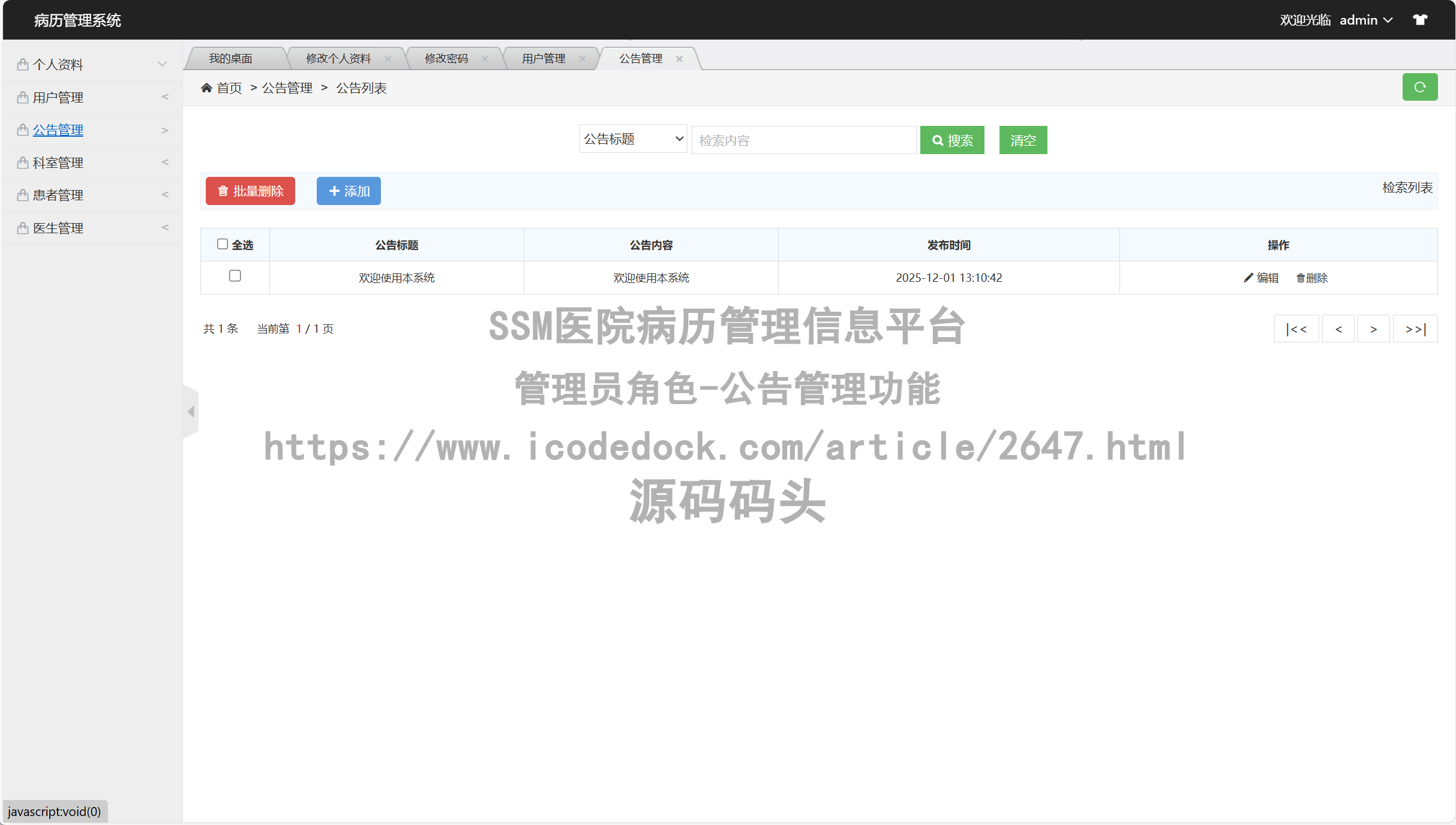The height and width of the screenshot is (825, 1456).
Task: Check the checkbox for 欢迎使用本系统 row
Action: (235, 276)
